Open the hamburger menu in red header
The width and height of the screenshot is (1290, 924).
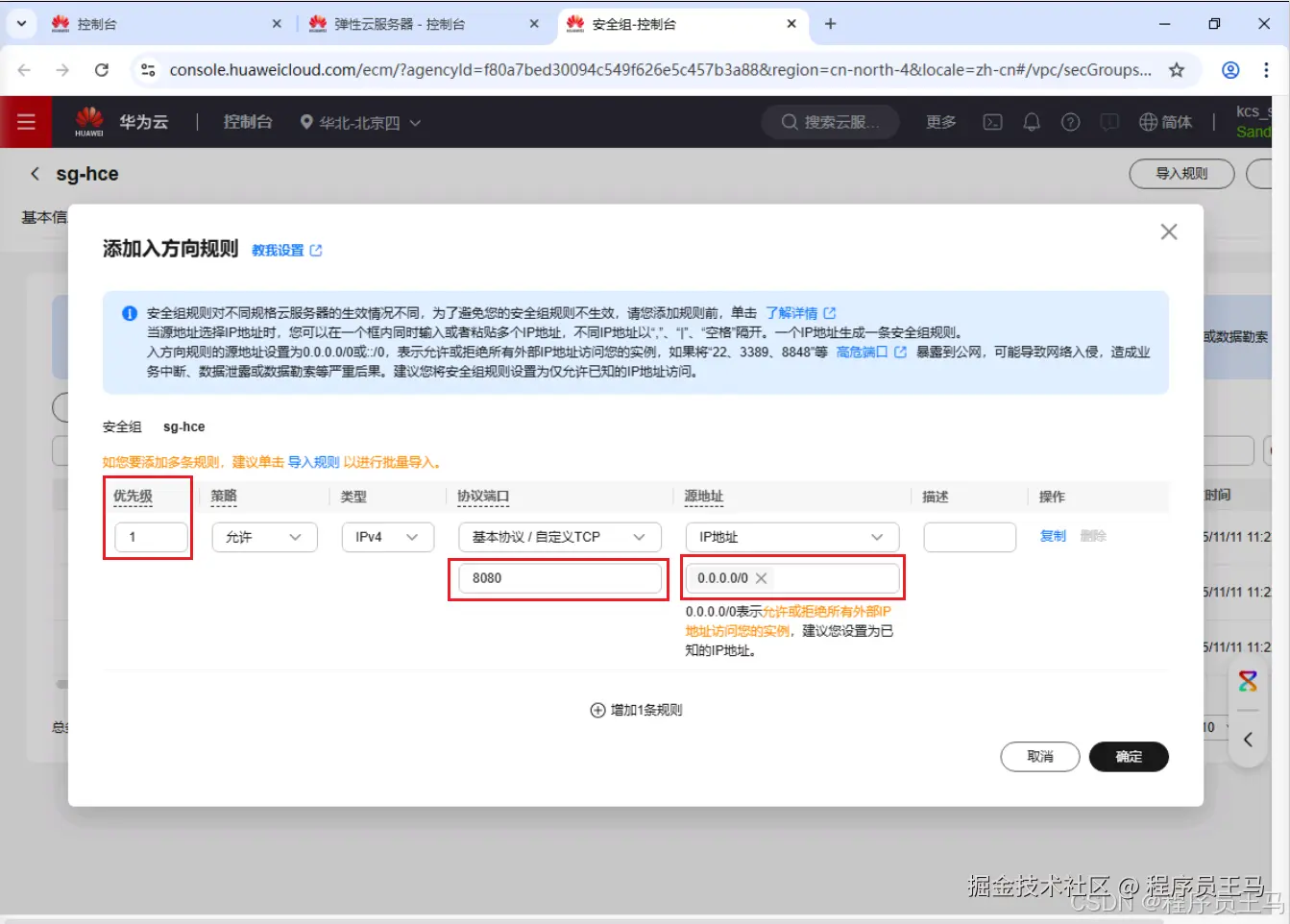[x=26, y=122]
